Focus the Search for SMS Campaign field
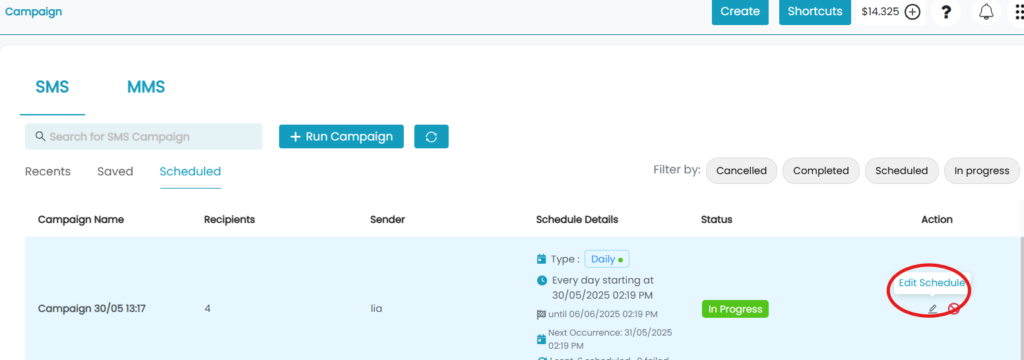Image resolution: width=1024 pixels, height=360 pixels. [x=144, y=137]
